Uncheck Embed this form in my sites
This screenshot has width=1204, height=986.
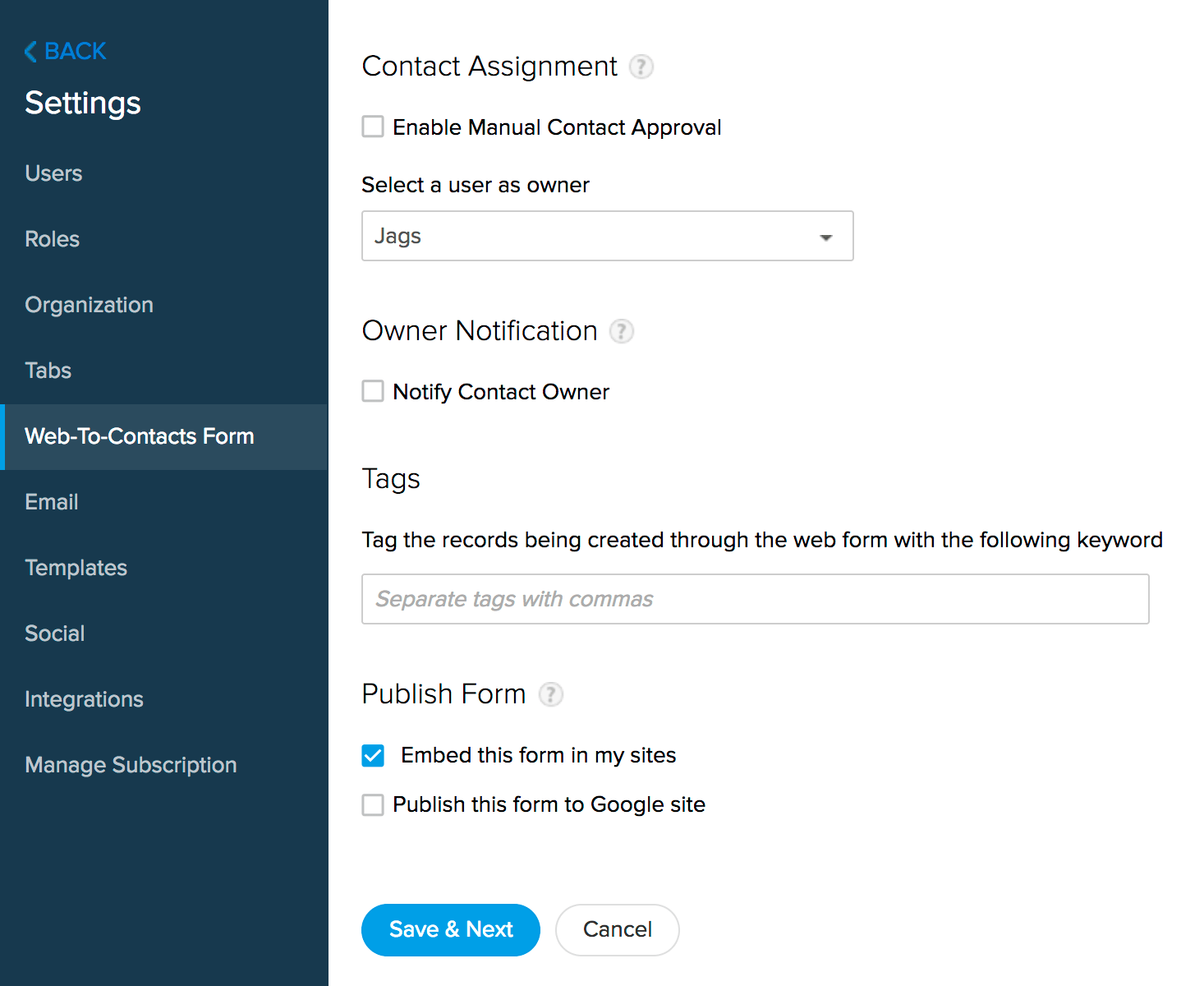[373, 755]
